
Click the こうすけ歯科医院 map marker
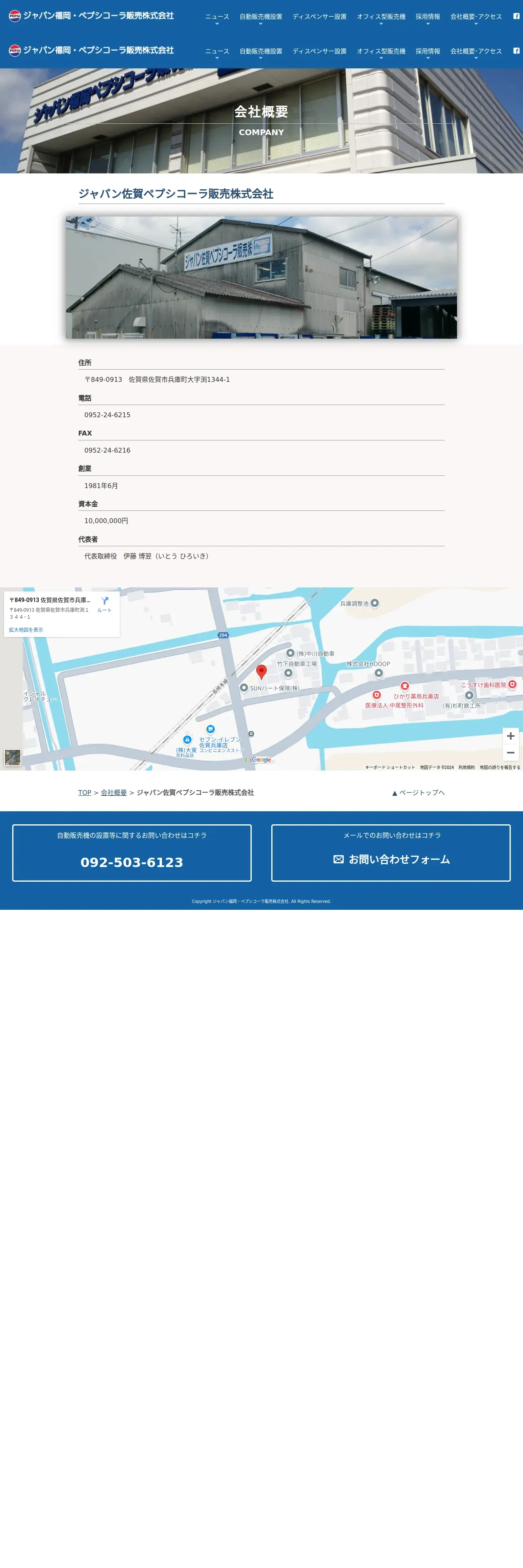click(513, 685)
